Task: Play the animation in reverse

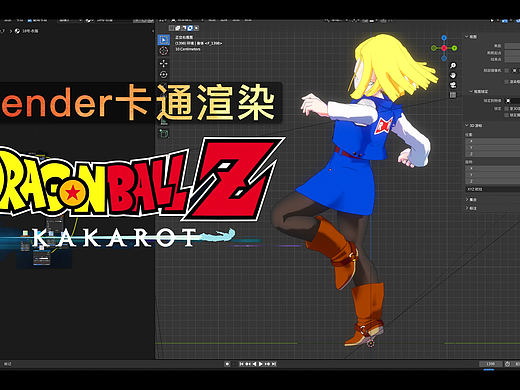Action: click(254, 364)
